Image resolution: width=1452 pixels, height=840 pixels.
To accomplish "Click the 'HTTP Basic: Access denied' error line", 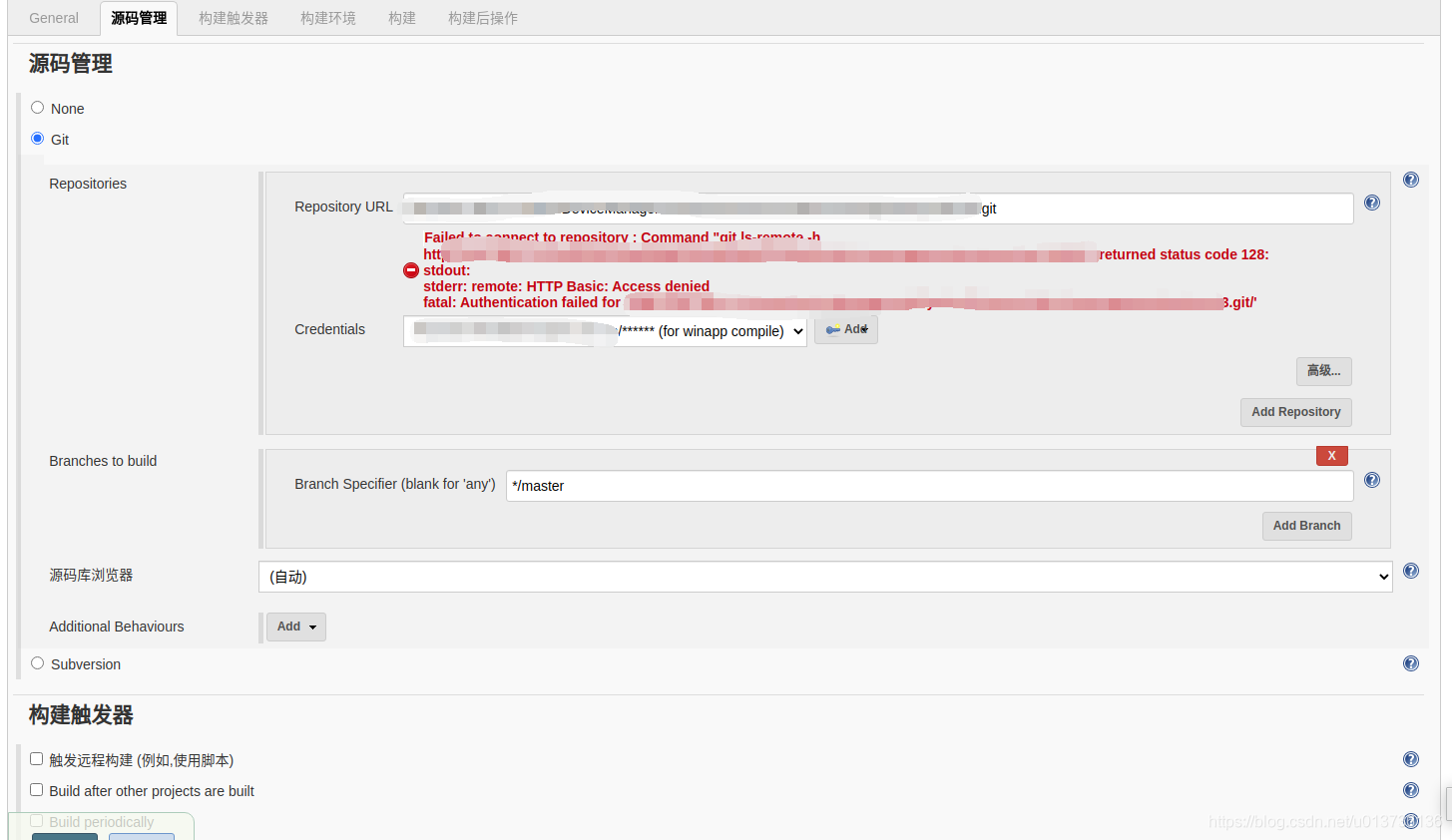I will (566, 286).
